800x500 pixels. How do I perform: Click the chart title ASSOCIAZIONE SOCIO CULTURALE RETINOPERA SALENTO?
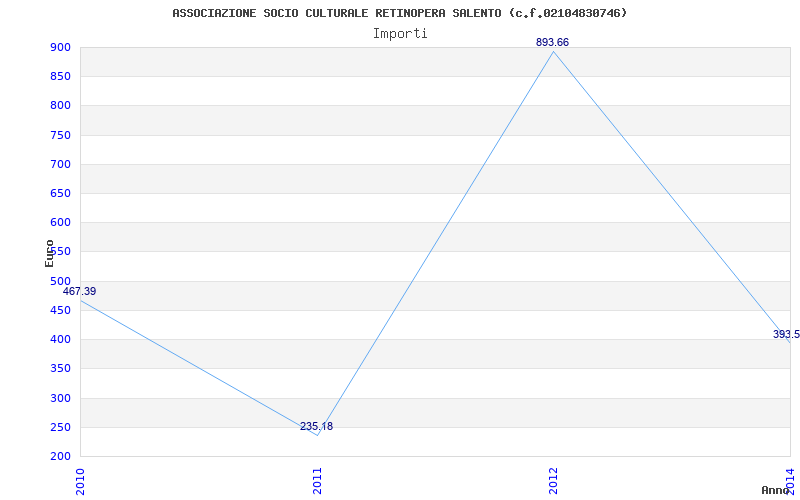(399, 13)
